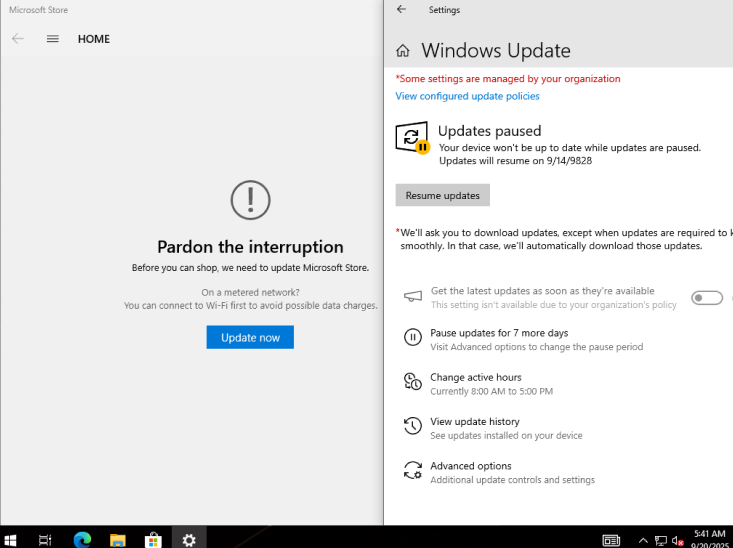Open the Windows Start menu
The height and width of the screenshot is (548, 733).
(10, 540)
